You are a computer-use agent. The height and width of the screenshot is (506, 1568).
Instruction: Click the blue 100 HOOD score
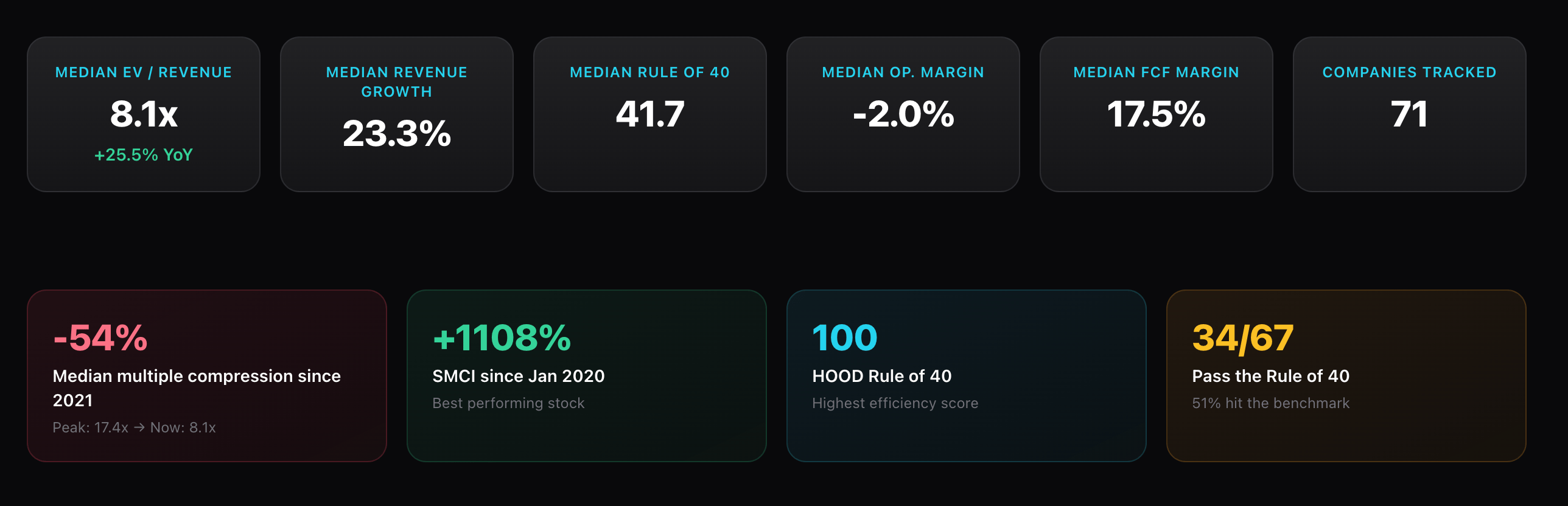point(844,338)
